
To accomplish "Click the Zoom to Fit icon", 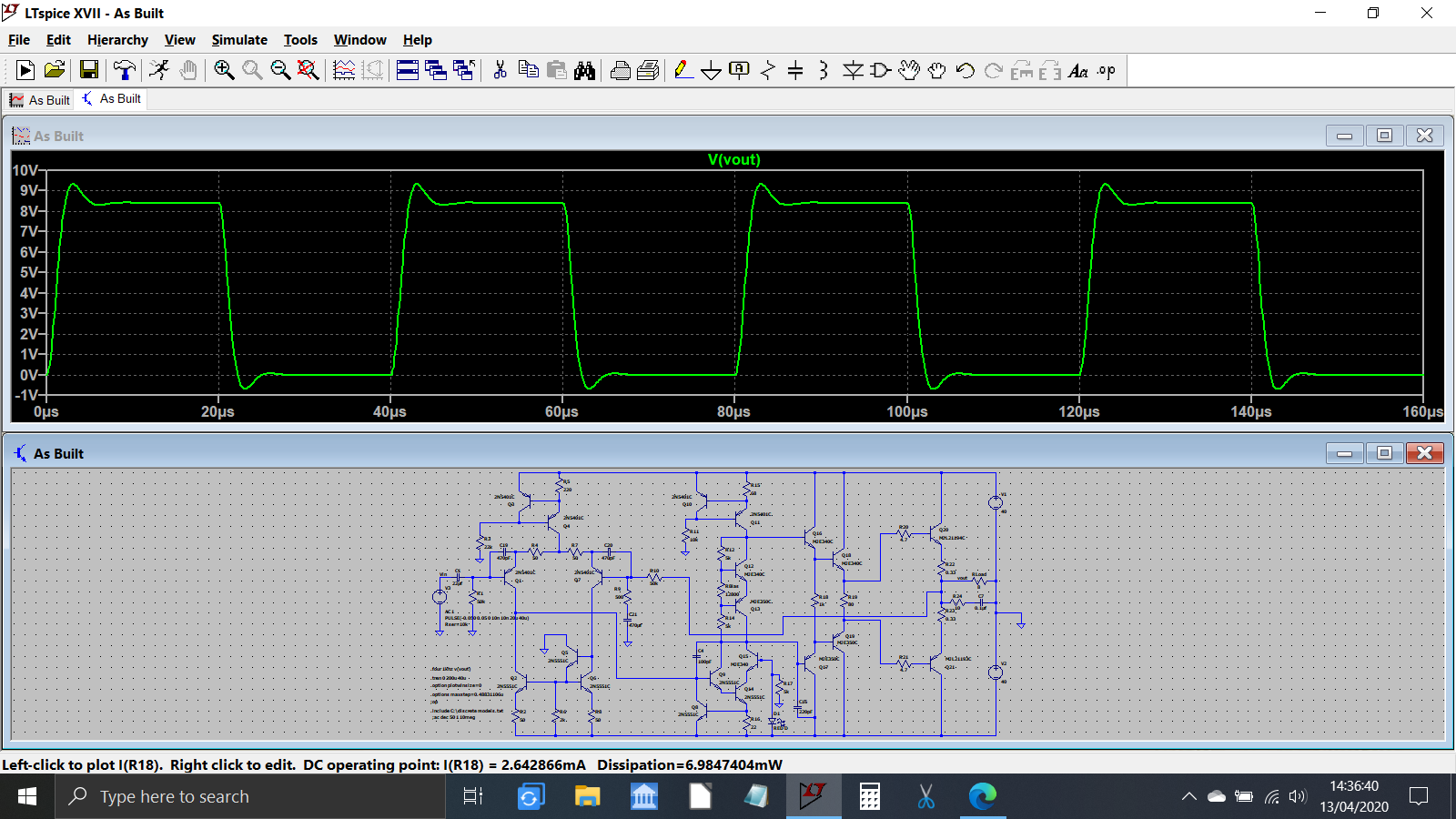I will coord(308,70).
